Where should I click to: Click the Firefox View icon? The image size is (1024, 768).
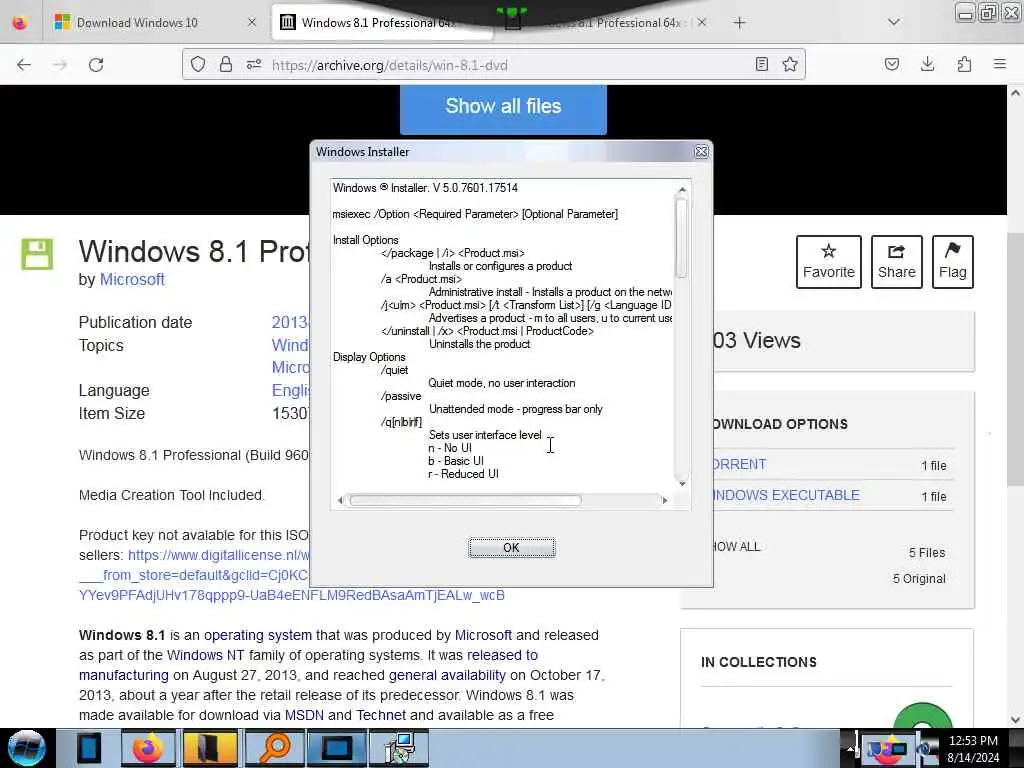(20, 23)
